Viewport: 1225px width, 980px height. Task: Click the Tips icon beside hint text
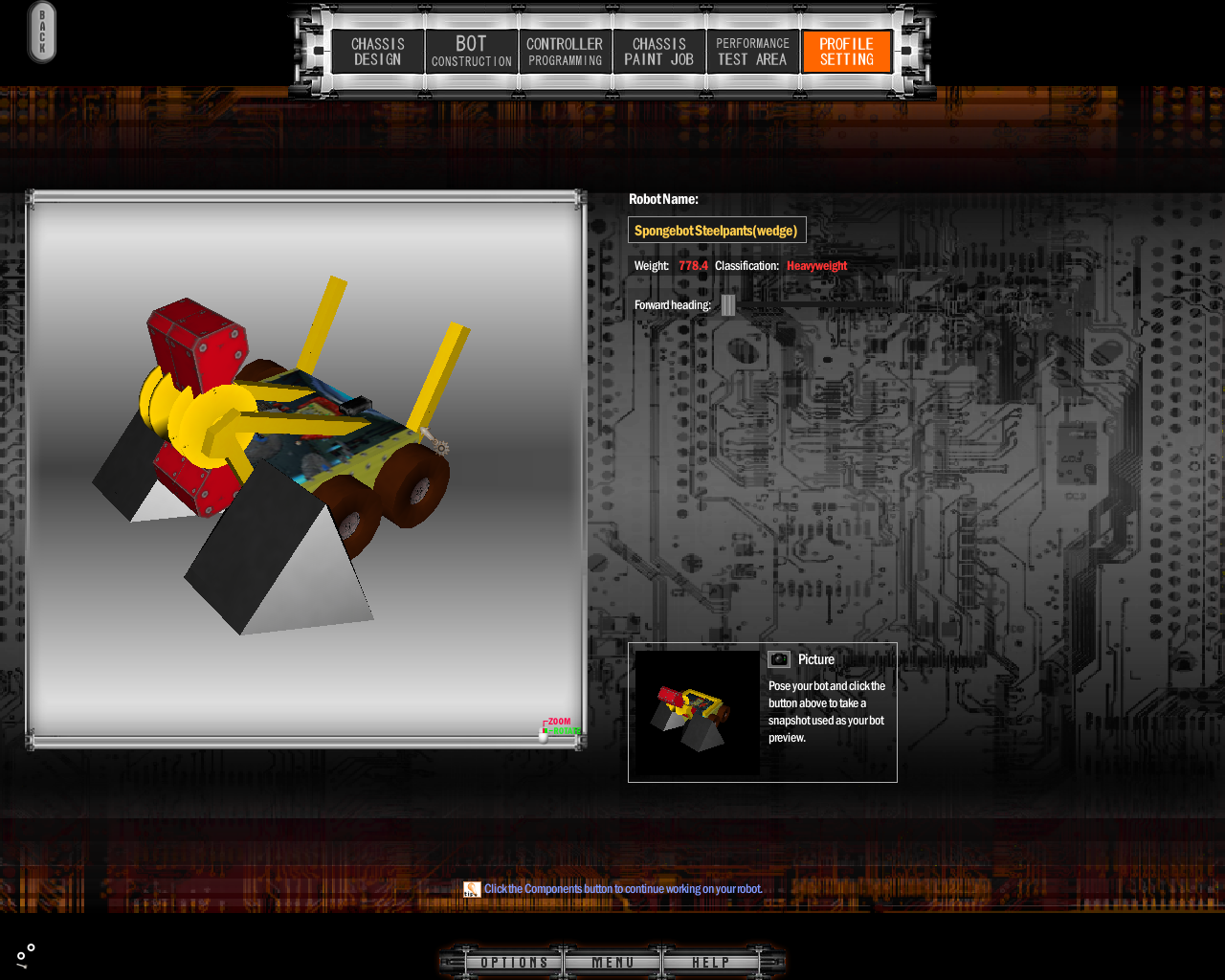[472, 889]
